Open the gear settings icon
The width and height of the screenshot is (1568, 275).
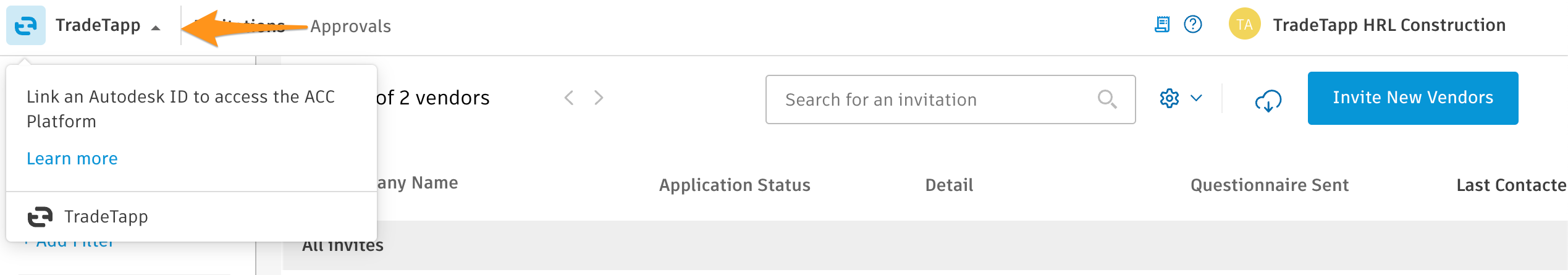(x=1169, y=98)
